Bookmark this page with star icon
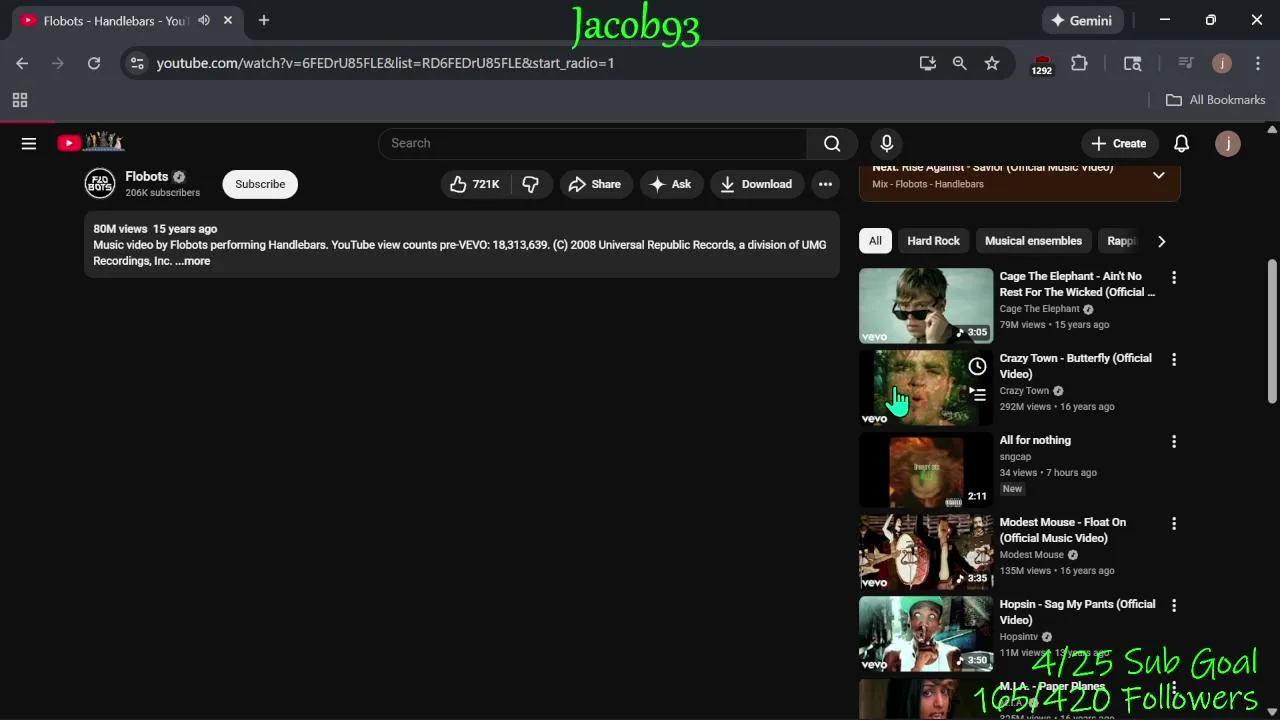This screenshot has width=1280, height=720. pos(992,63)
